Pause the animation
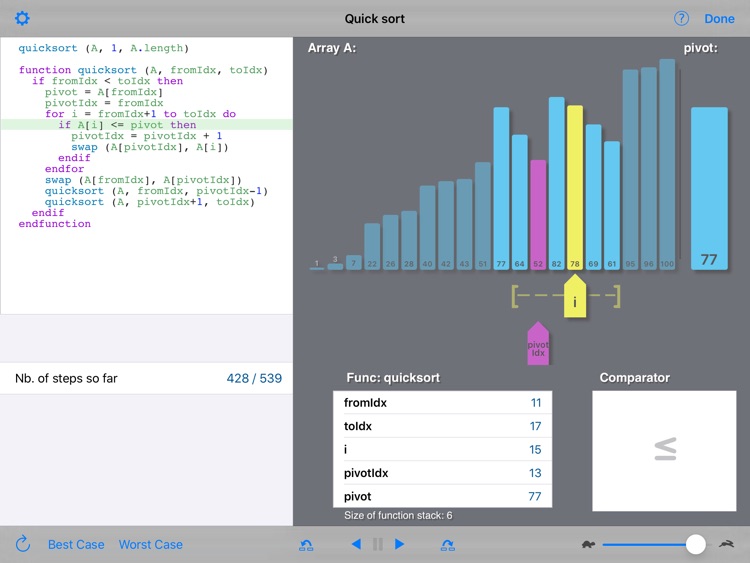 pyautogui.click(x=377, y=544)
